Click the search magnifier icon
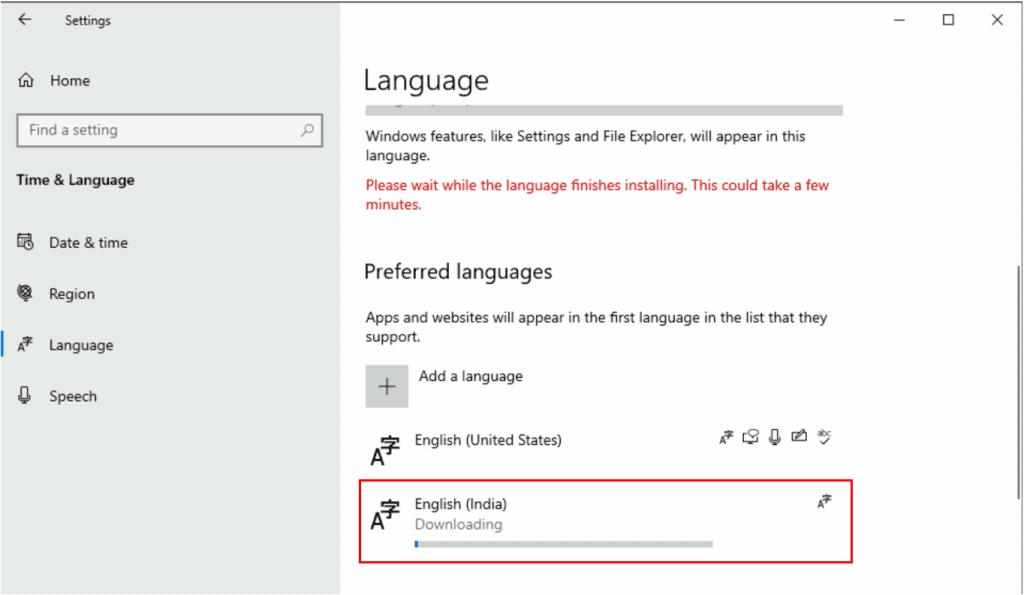Screen dimensions: 1024x595 pos(307,130)
